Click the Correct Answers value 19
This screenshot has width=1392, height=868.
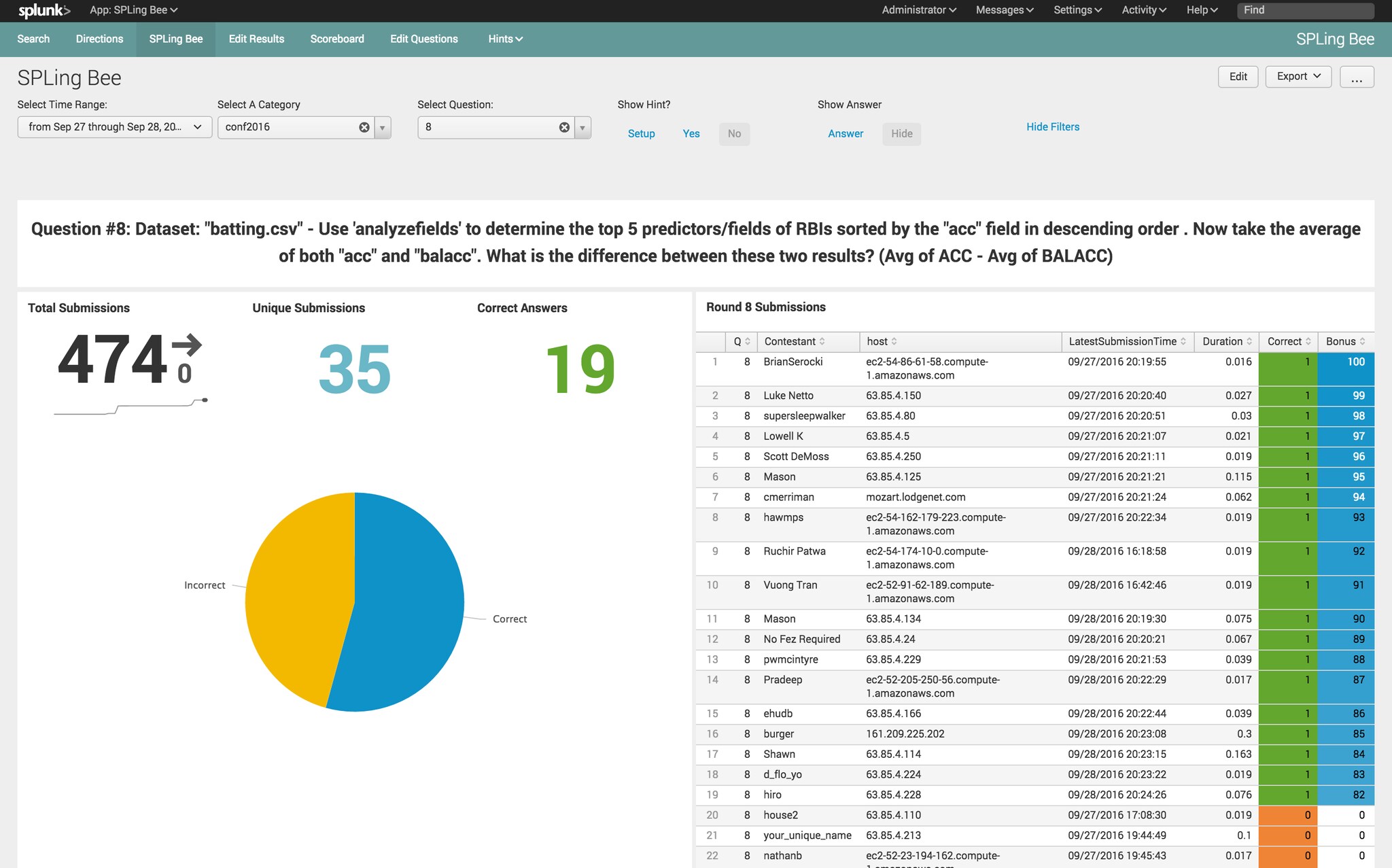click(580, 369)
